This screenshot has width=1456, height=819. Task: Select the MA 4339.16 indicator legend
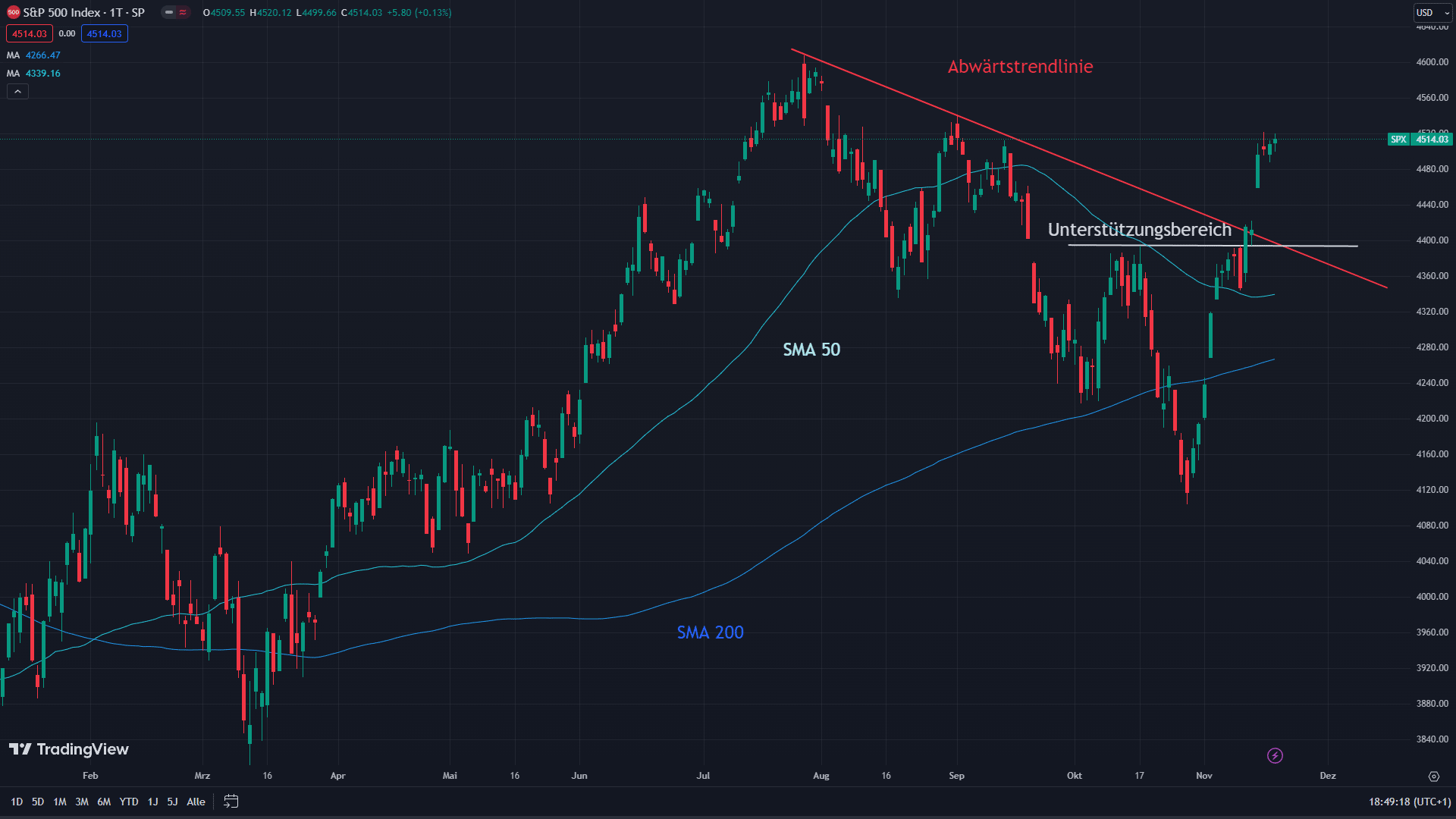pos(33,74)
